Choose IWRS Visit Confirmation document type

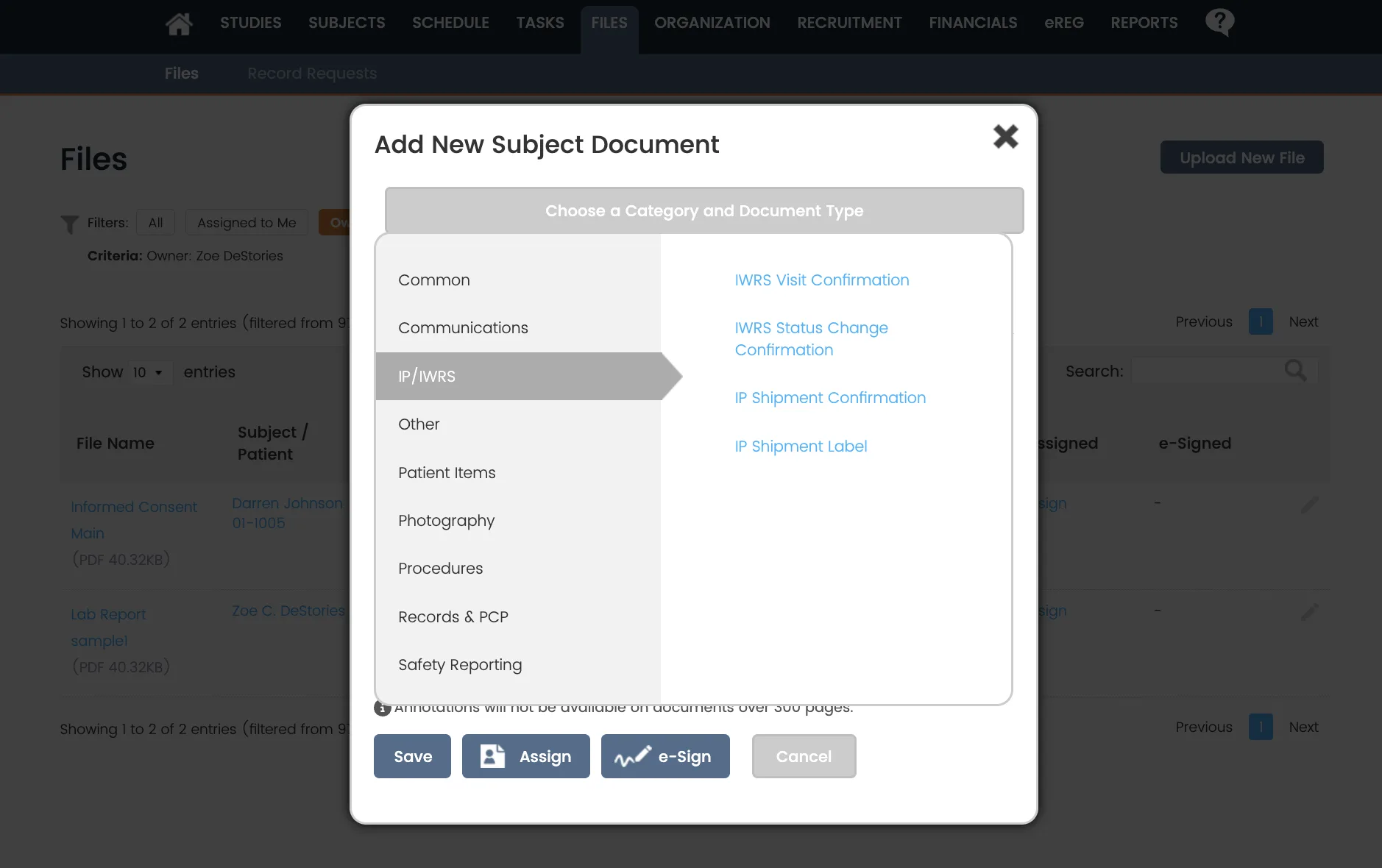click(822, 280)
